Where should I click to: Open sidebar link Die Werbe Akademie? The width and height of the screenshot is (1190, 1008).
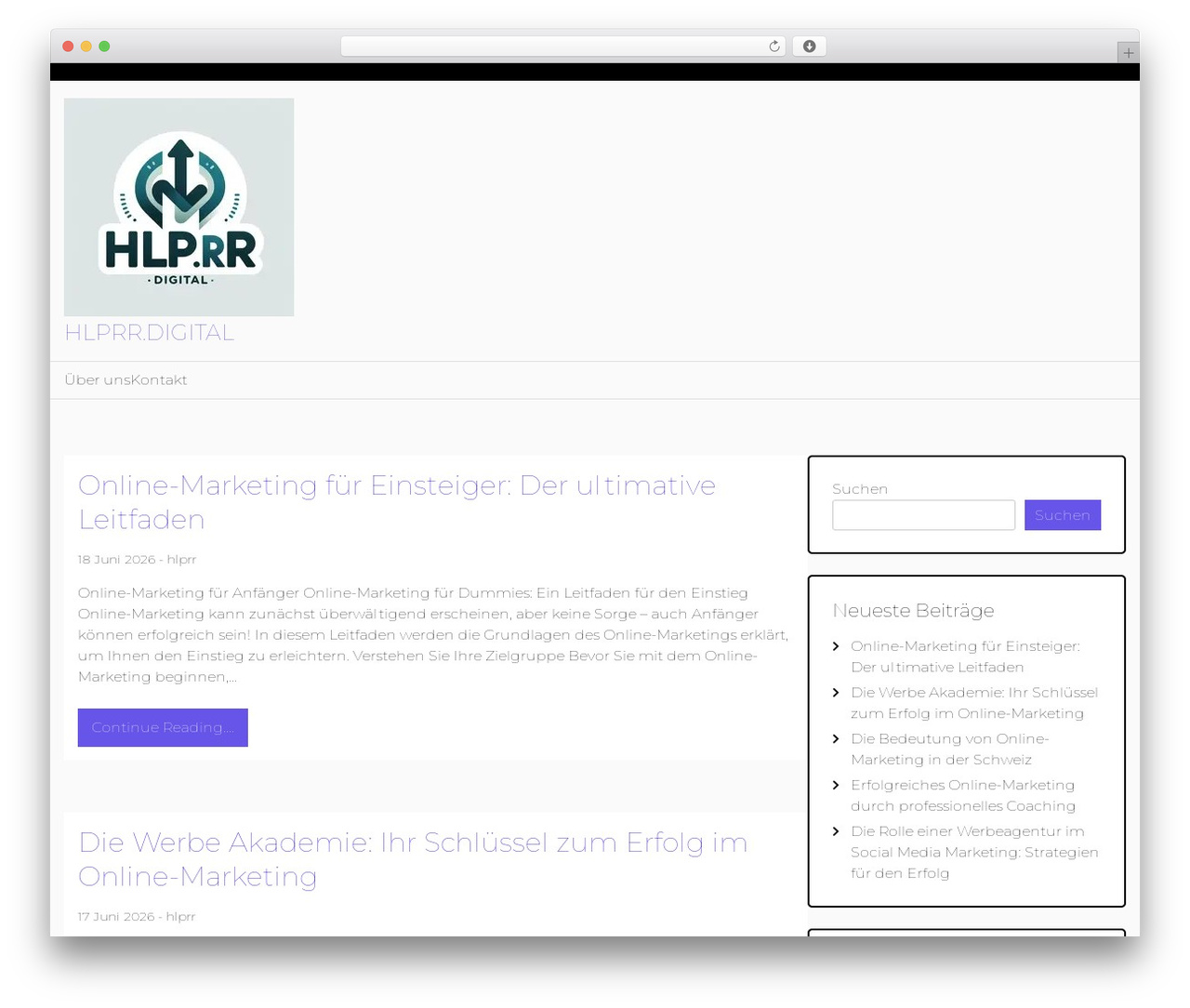tap(974, 703)
